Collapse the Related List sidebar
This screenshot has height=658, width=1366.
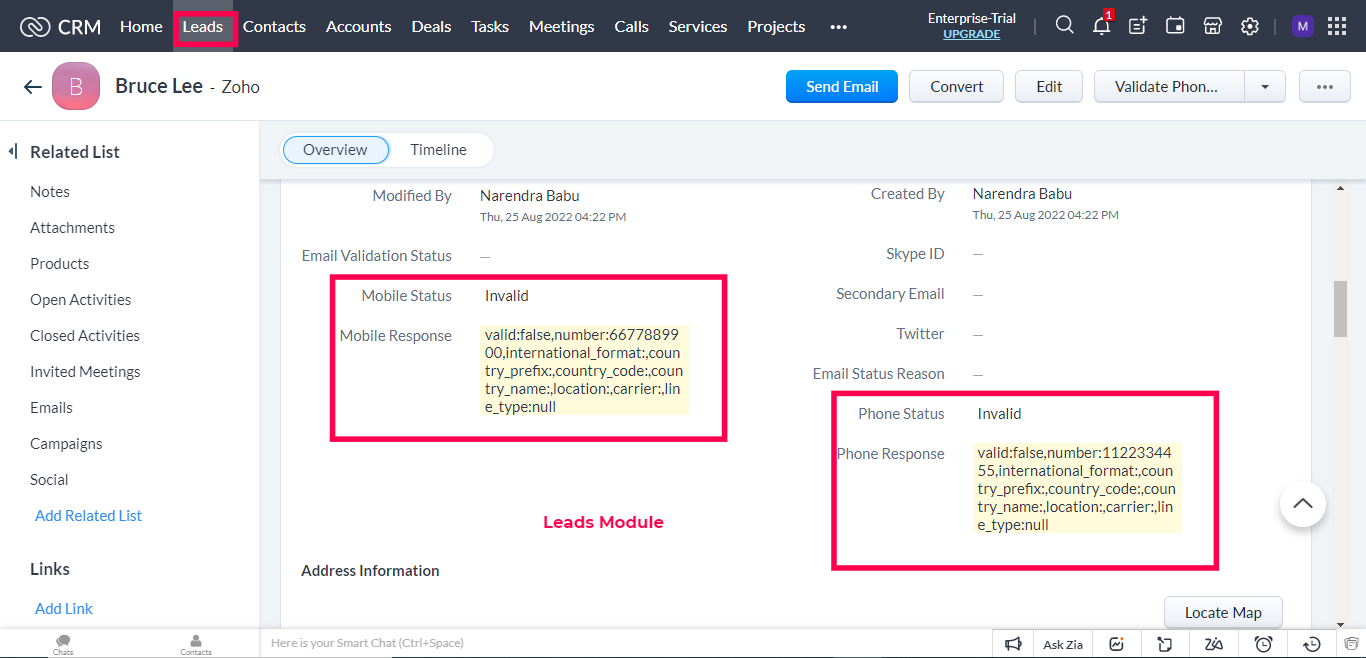(14, 152)
